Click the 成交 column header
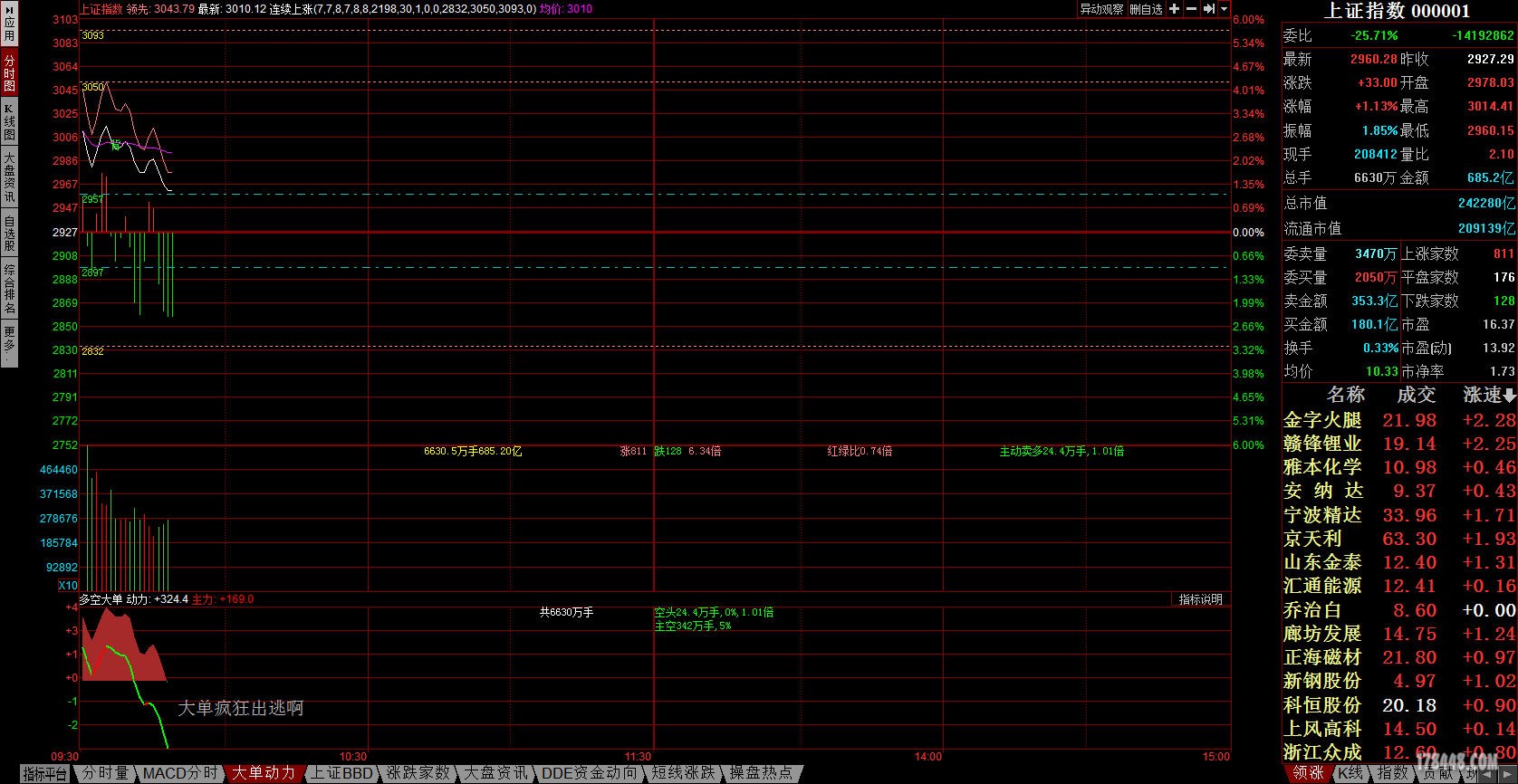The width and height of the screenshot is (1518, 784). pos(1416,395)
